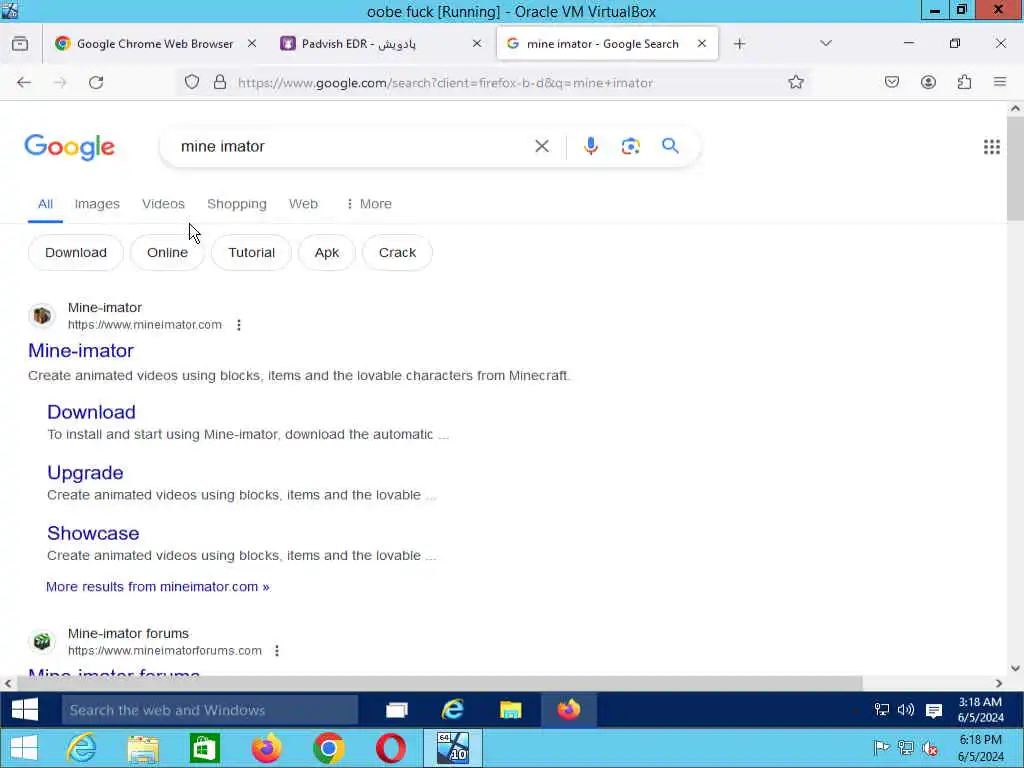Click the site security padlock icon
Viewport: 1024px width, 768px height.
[220, 82]
